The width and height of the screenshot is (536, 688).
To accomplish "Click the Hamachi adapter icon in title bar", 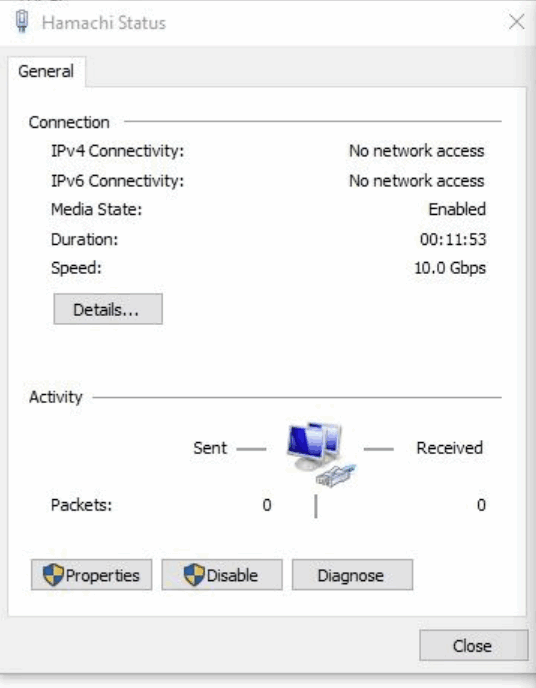I will click(x=22, y=22).
